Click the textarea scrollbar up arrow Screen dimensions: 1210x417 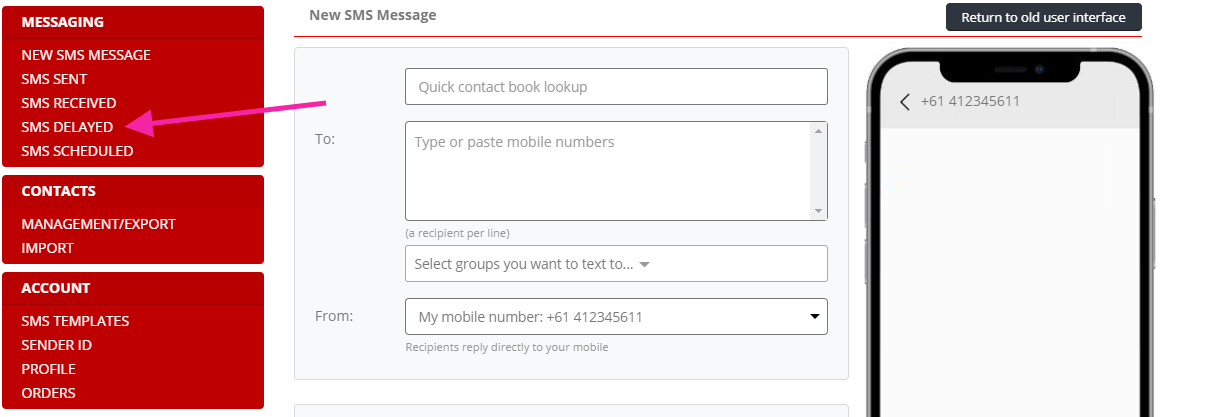pyautogui.click(x=819, y=131)
